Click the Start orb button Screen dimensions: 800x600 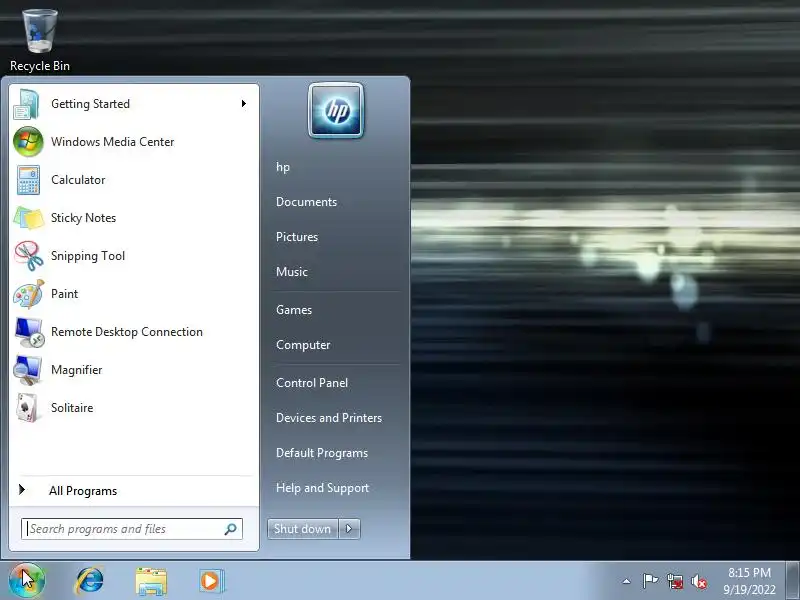[x=27, y=580]
